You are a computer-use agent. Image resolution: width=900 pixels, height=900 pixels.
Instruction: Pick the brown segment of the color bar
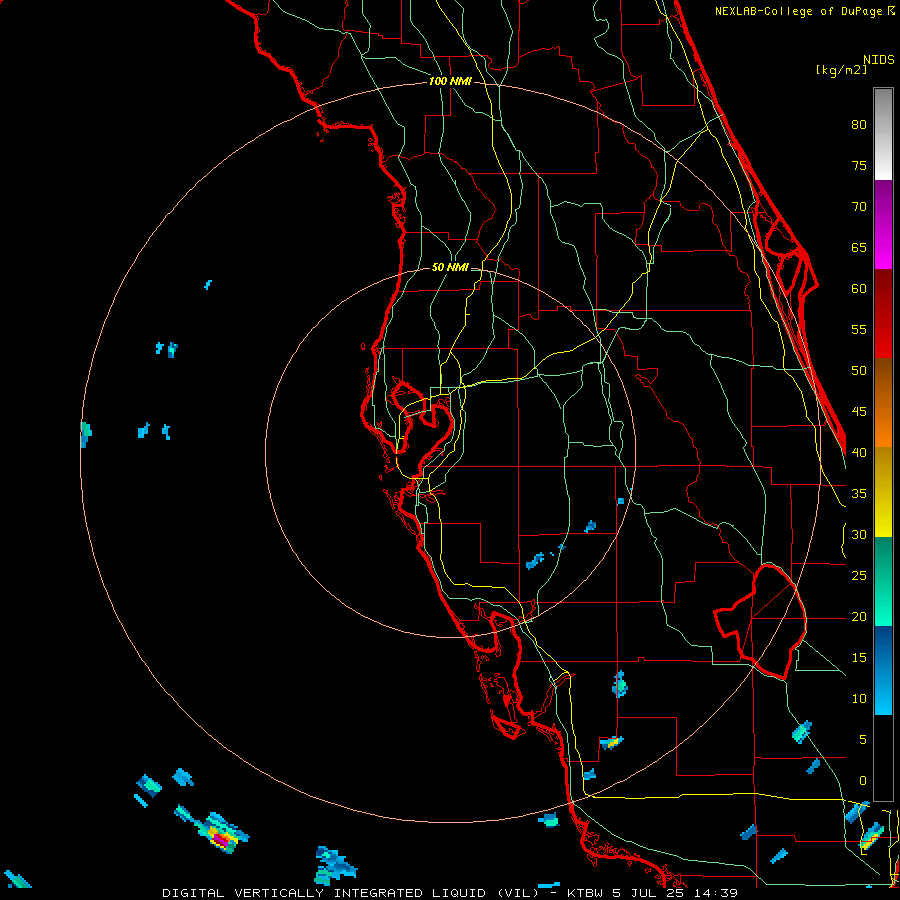point(883,380)
